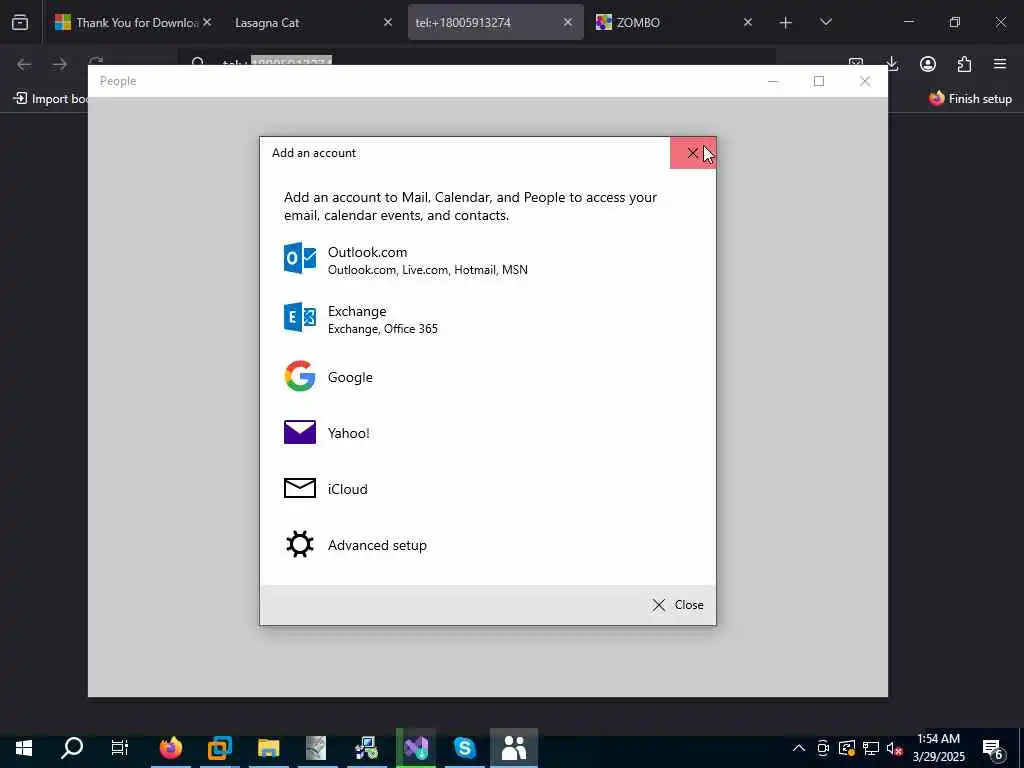The image size is (1024, 768).
Task: Maximize the People window
Action: tap(819, 81)
